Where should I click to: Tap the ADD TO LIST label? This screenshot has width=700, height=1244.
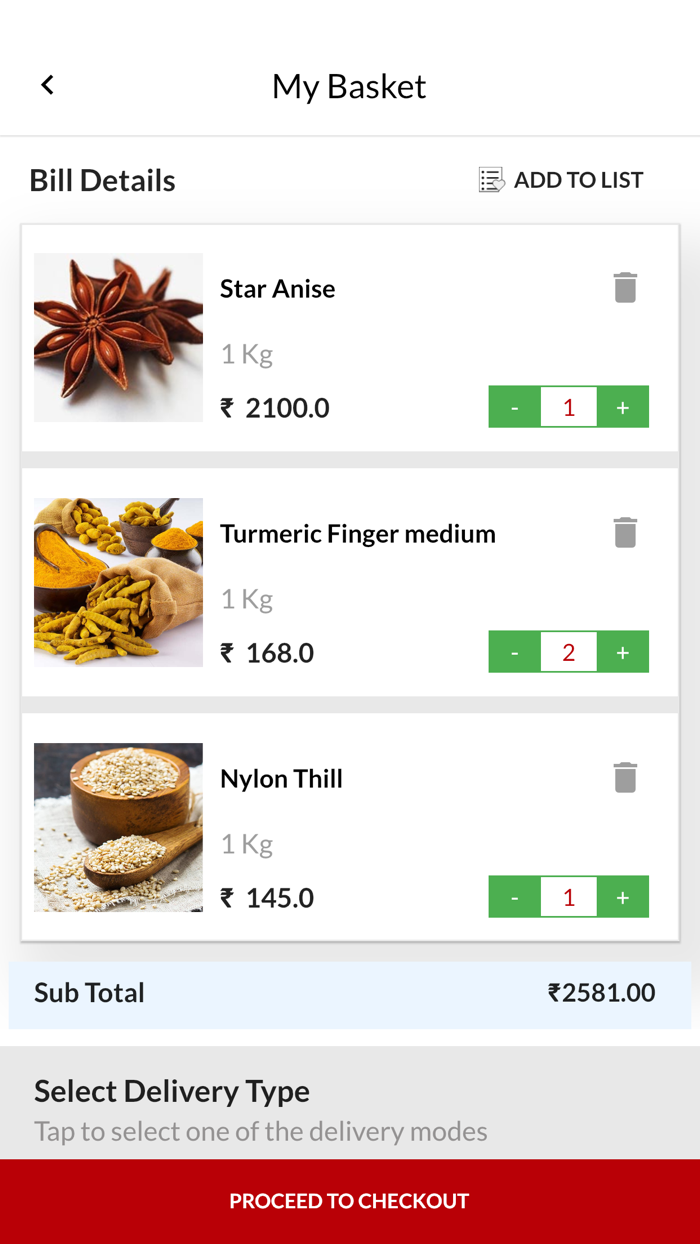pos(578,180)
